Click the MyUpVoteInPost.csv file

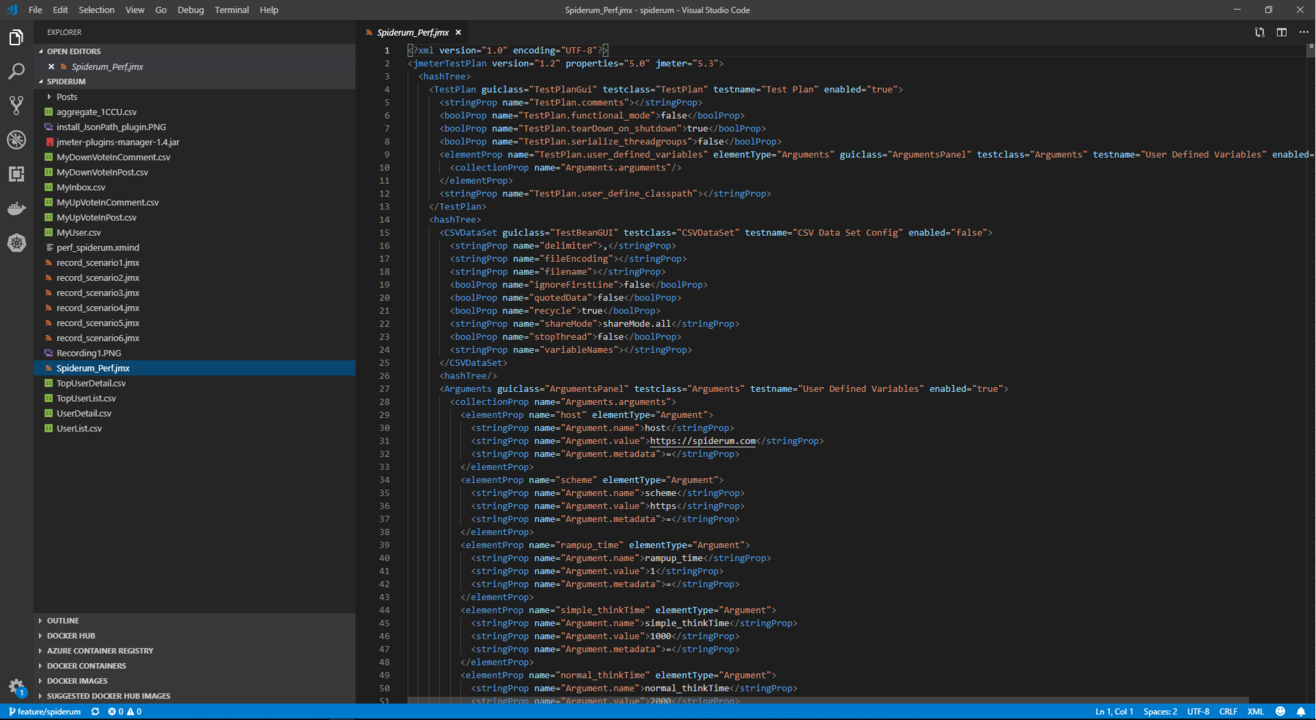(x=194, y=217)
